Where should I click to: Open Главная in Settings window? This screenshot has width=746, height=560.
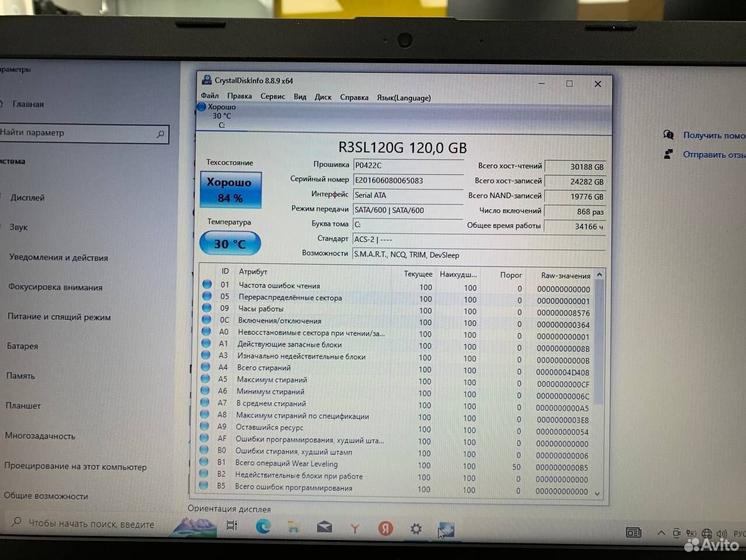click(28, 104)
